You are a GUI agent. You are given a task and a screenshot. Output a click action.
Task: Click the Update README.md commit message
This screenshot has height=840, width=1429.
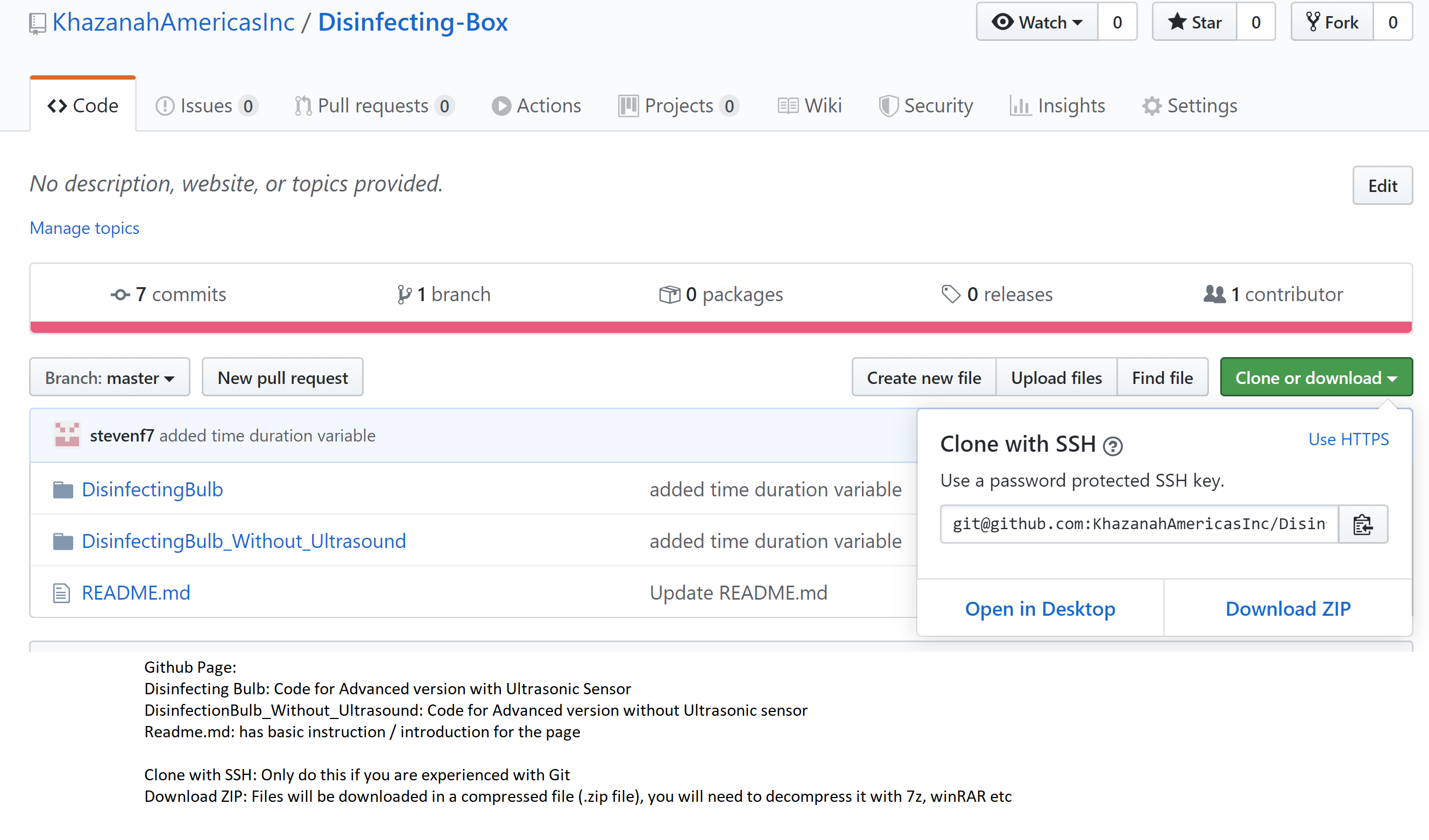[x=738, y=593]
